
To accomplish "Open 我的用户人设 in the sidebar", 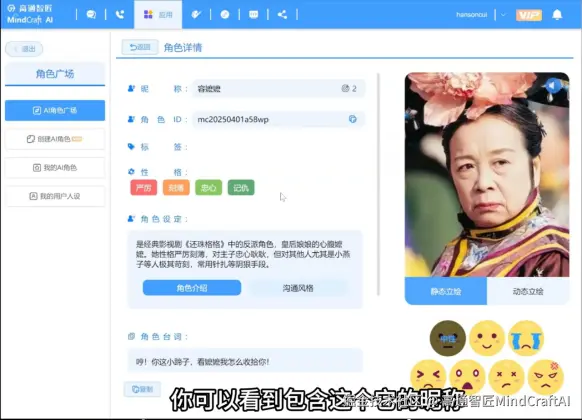I will 55,196.
